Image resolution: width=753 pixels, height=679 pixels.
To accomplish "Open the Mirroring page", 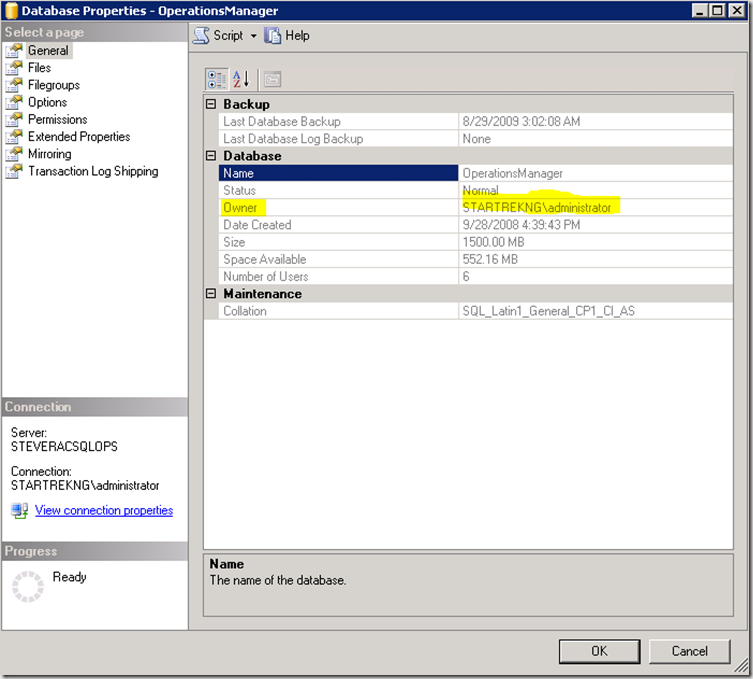I will click(49, 154).
